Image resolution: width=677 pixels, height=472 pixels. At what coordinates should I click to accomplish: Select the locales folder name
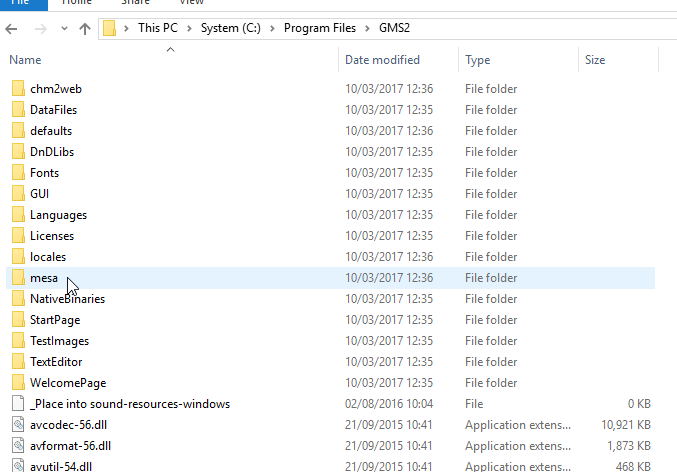(x=48, y=257)
